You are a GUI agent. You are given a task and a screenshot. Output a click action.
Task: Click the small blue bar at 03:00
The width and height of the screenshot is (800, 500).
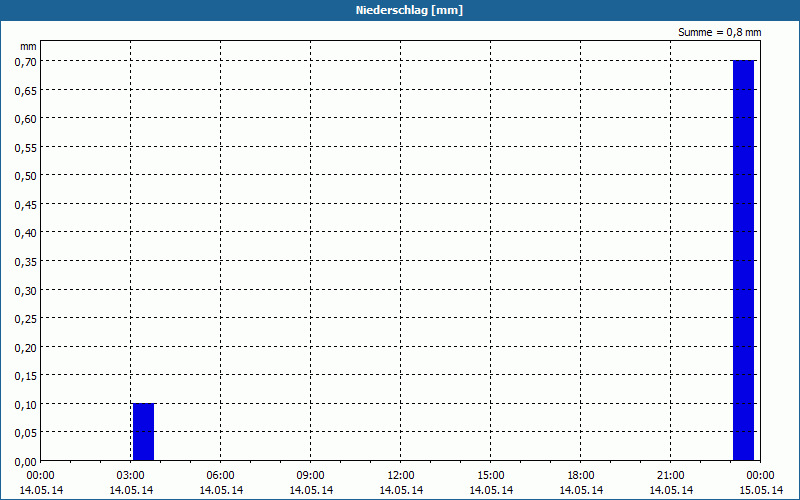click(143, 432)
